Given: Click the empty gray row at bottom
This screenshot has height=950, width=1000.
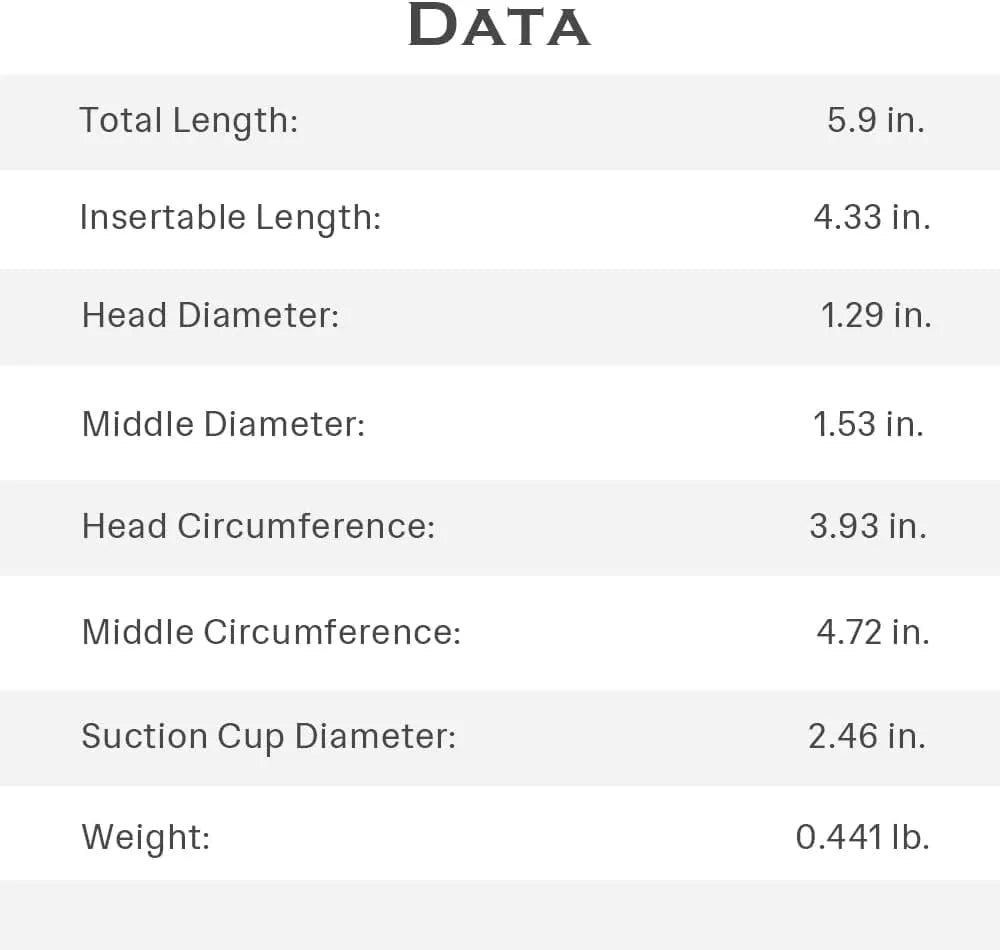Looking at the screenshot, I should pyautogui.click(x=500, y=915).
